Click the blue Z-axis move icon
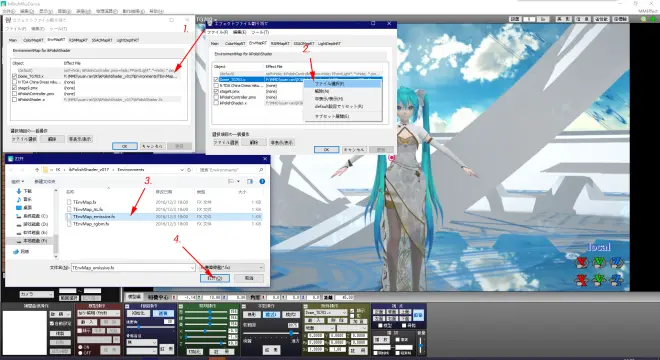 pyautogui.click(x=617, y=280)
